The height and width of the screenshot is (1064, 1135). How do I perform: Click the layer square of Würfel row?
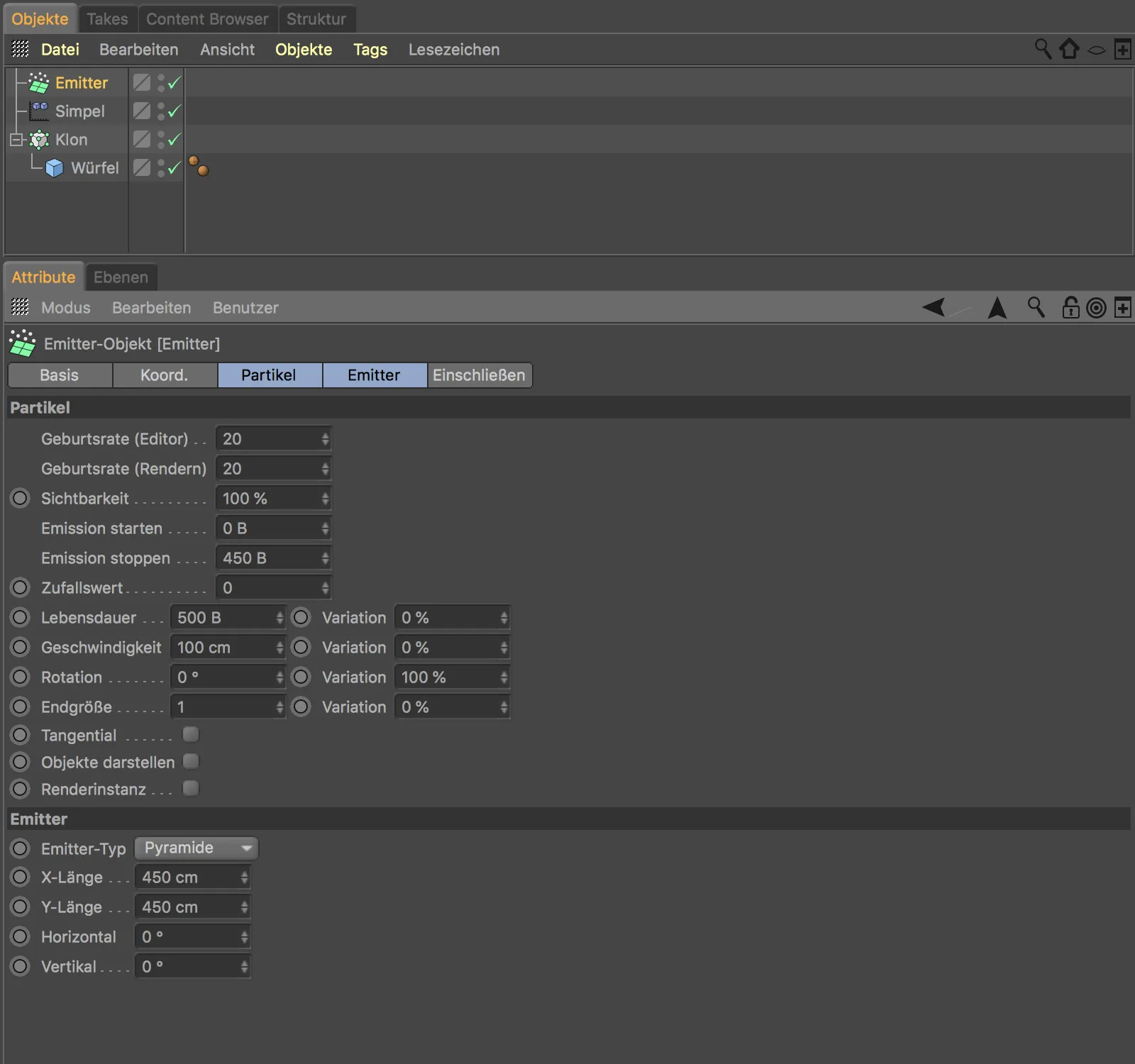pyautogui.click(x=142, y=168)
